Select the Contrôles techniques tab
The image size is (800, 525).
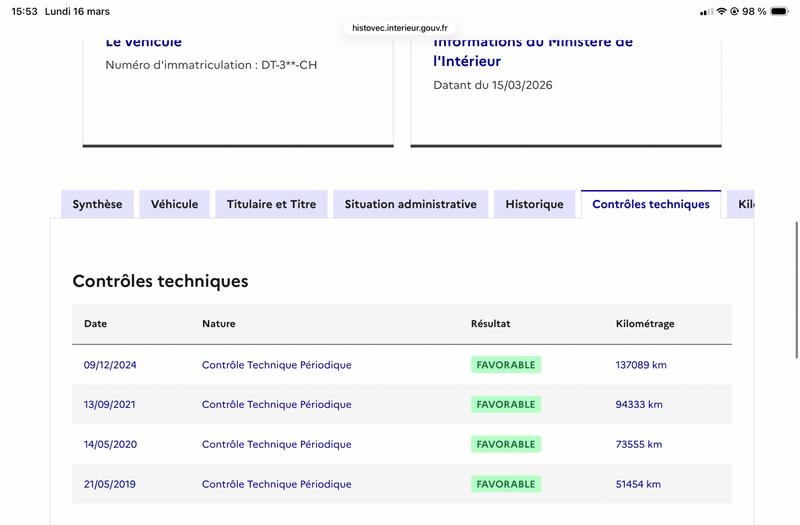tap(651, 204)
